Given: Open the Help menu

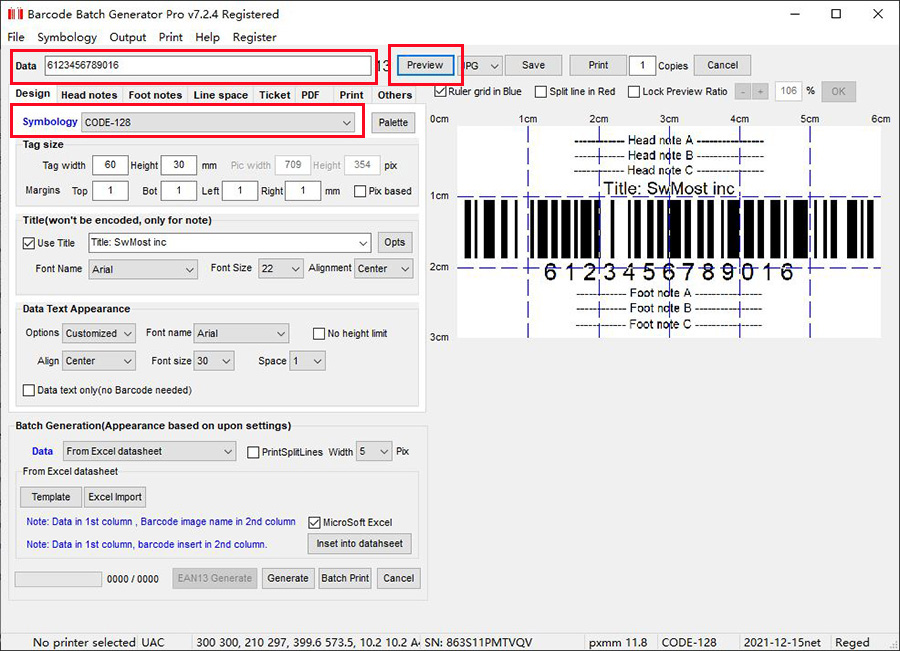Looking at the screenshot, I should pyautogui.click(x=207, y=37).
